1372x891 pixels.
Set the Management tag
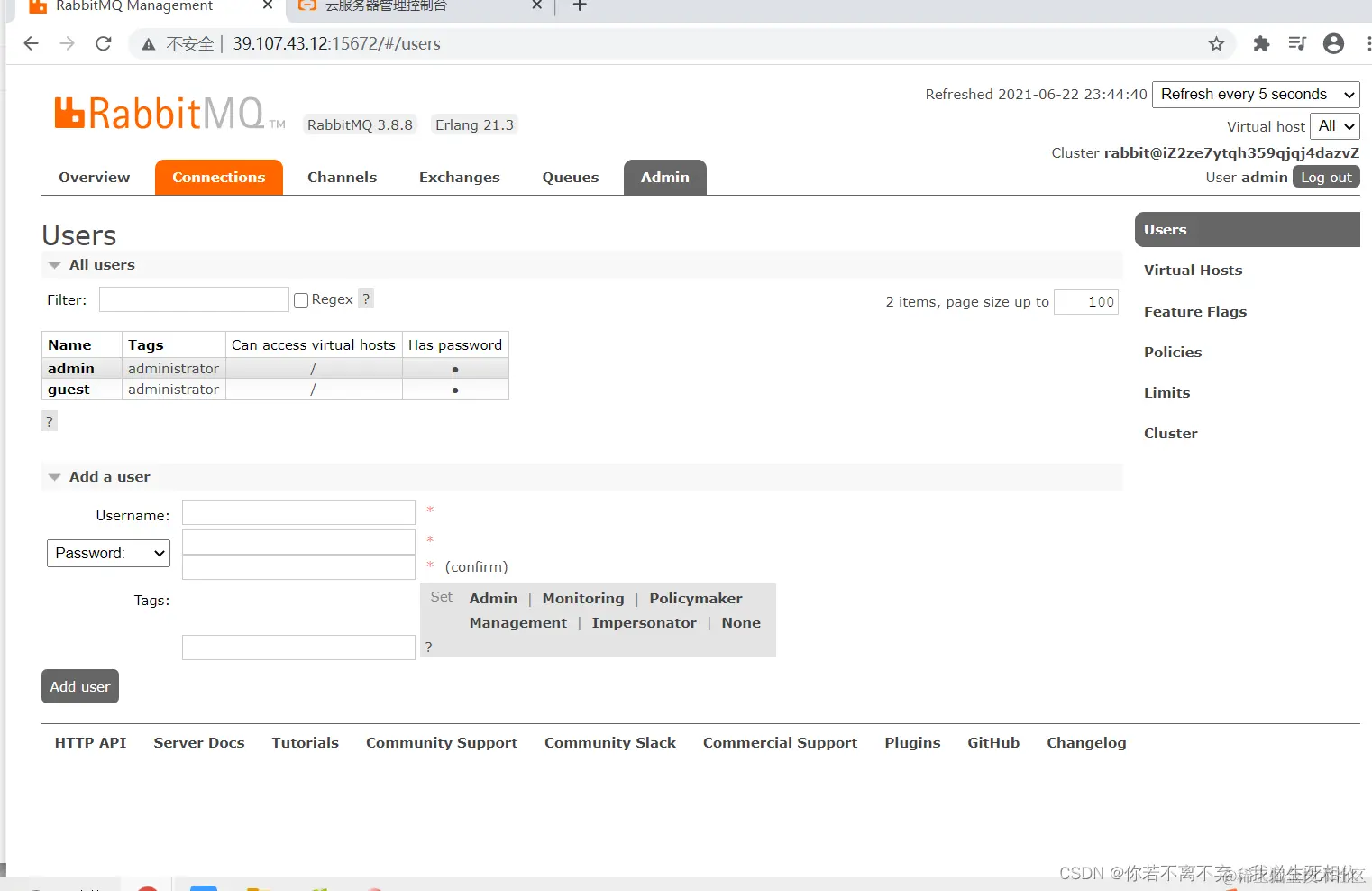tap(518, 623)
